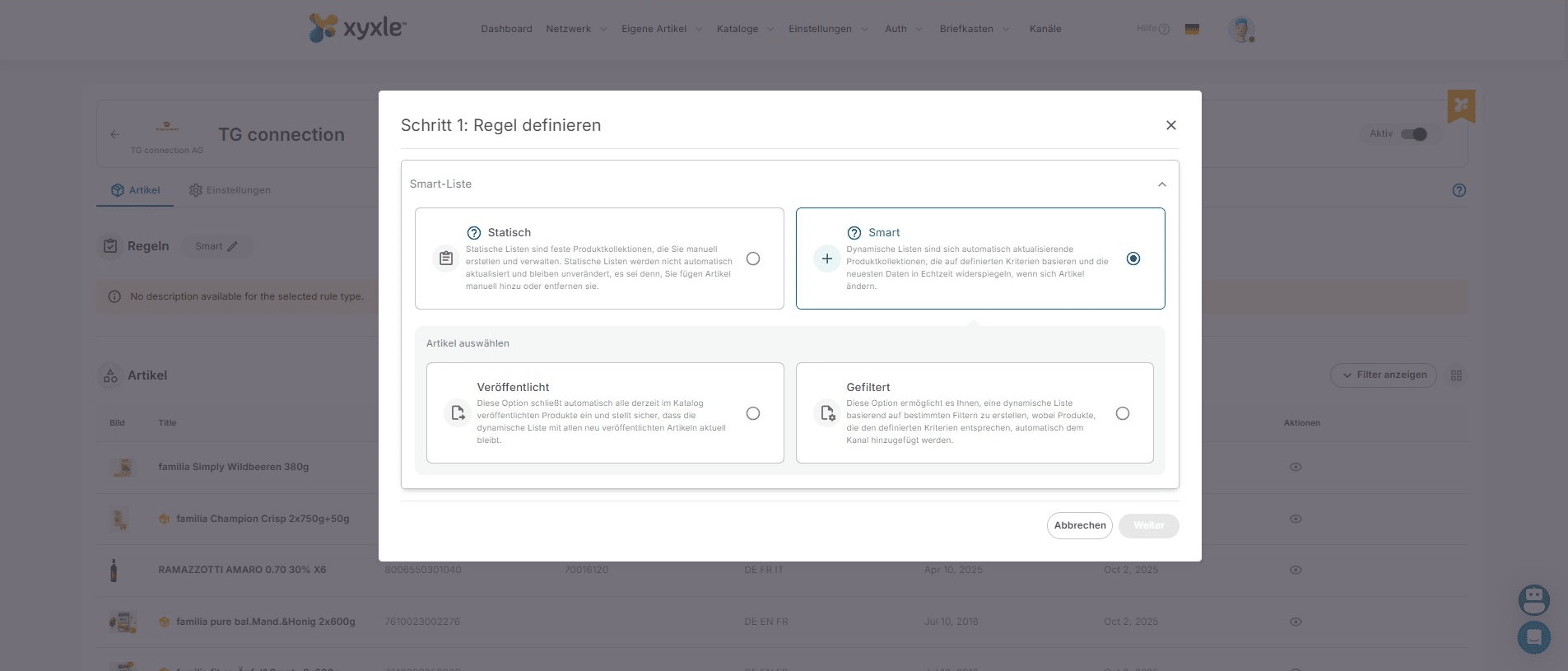Open the Hilfe help icon in header
The image size is (1568, 671).
coord(1164,29)
